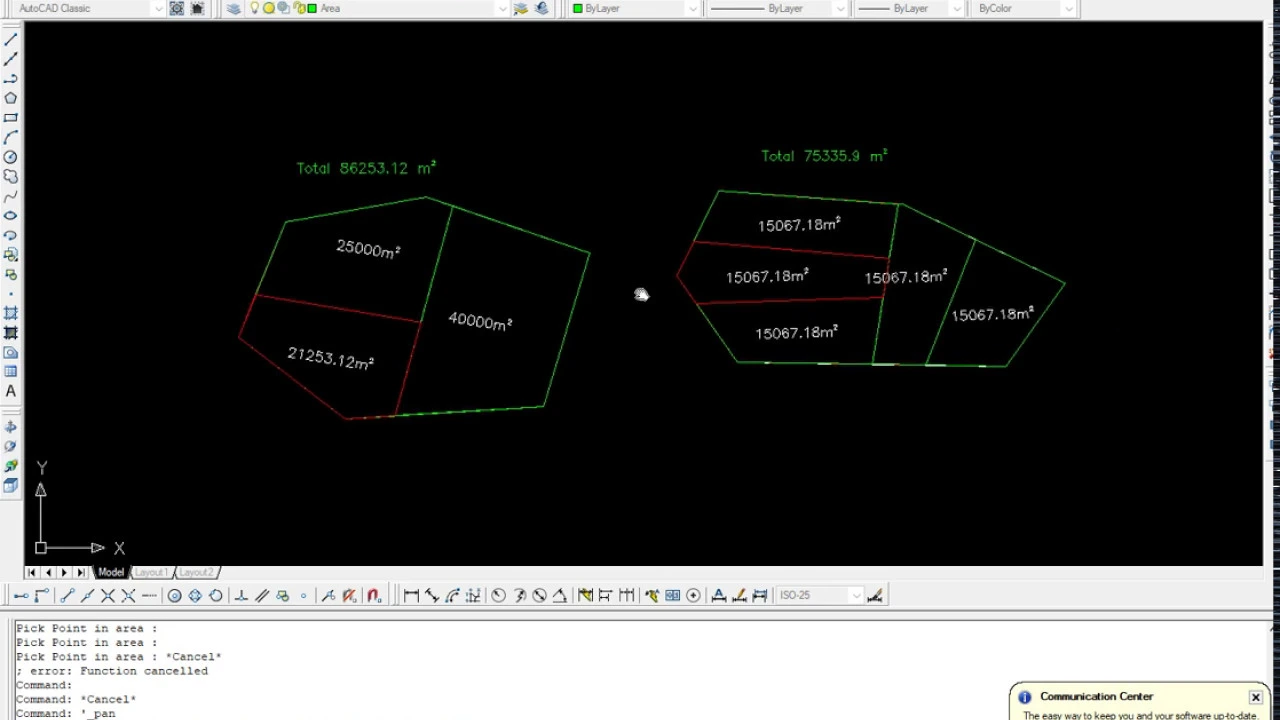
Task: Click Layer Previous icon
Action: tap(541, 8)
